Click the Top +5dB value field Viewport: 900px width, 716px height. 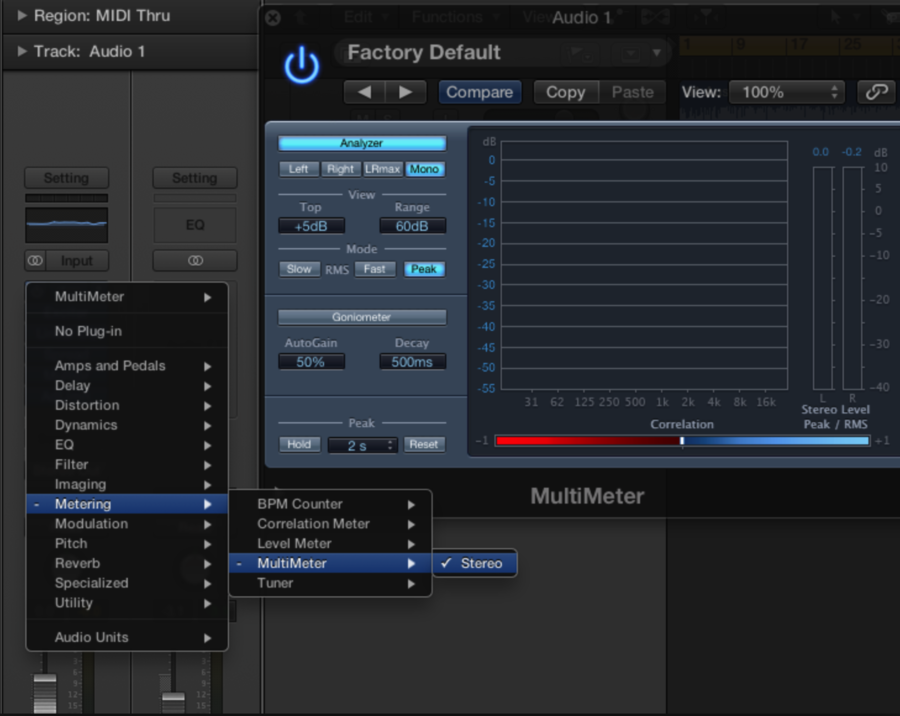point(311,226)
